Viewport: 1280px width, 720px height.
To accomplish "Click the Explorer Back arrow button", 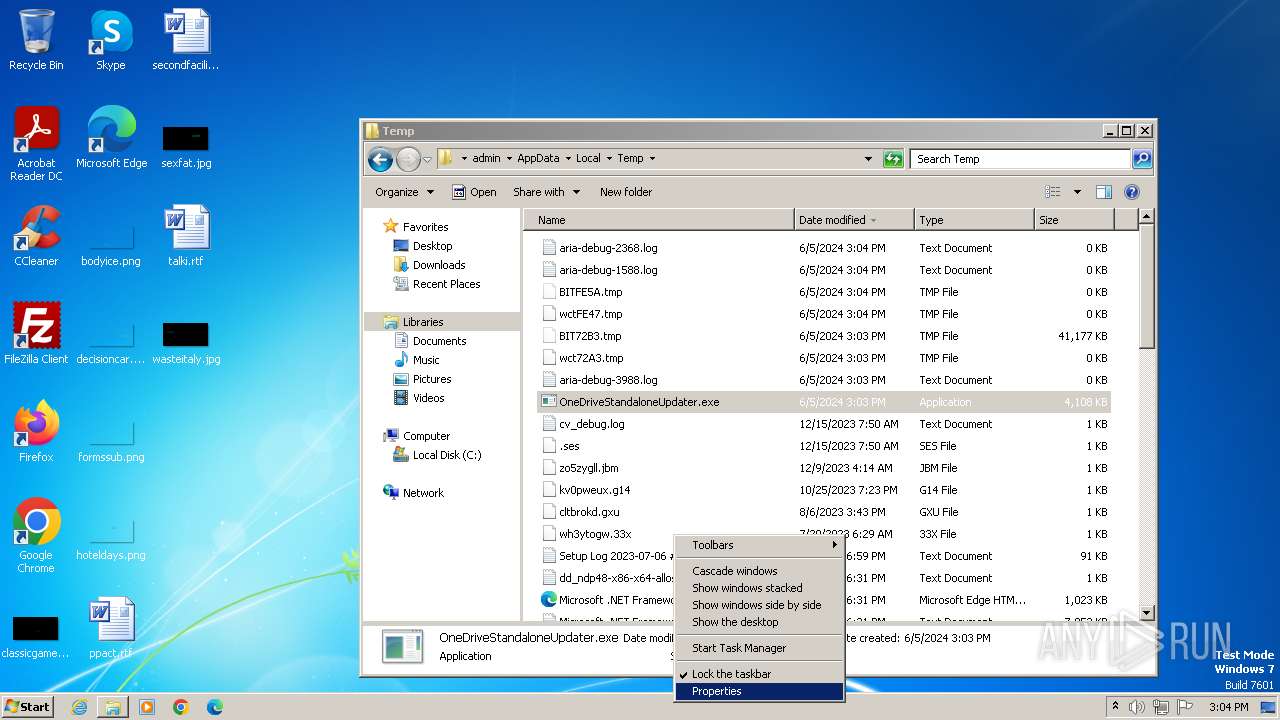I will point(380,158).
